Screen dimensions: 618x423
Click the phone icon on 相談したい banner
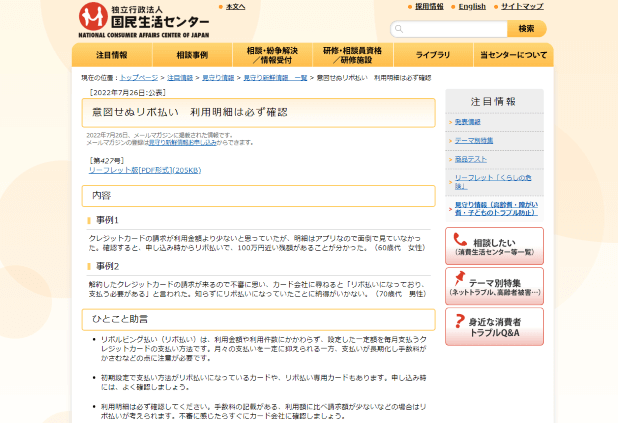(x=460, y=239)
